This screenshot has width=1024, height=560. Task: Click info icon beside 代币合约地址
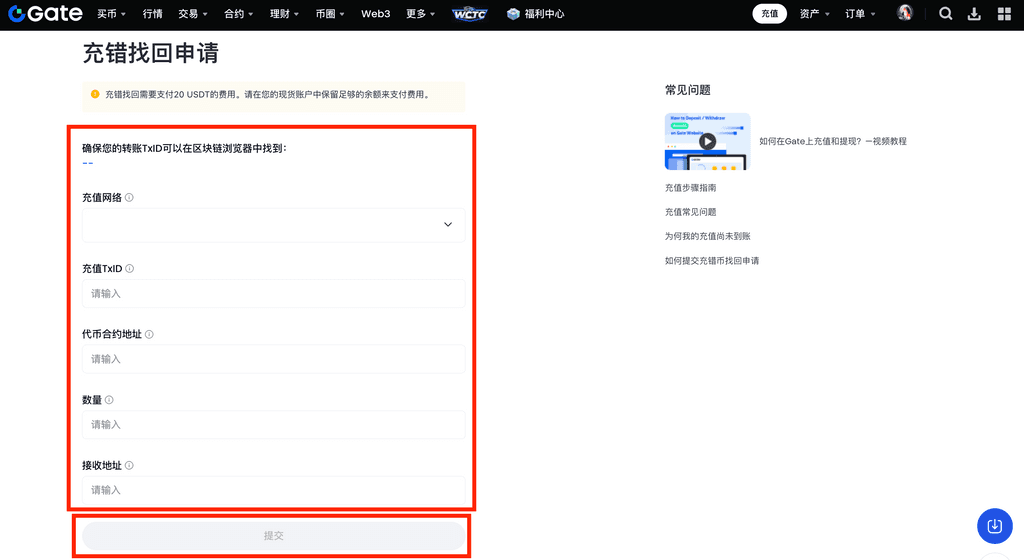(x=149, y=334)
